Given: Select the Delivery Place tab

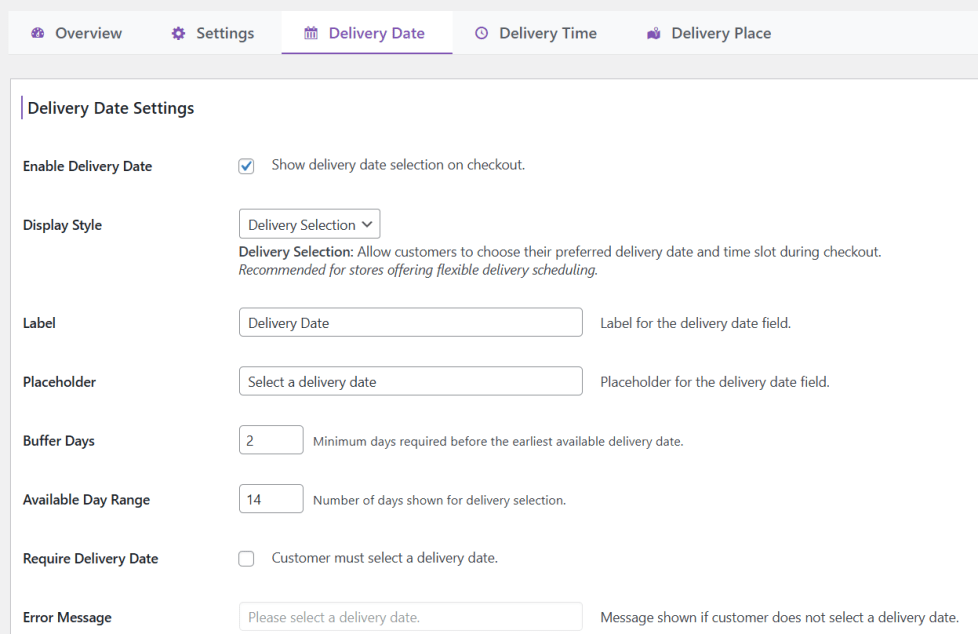Looking at the screenshot, I should click(721, 33).
